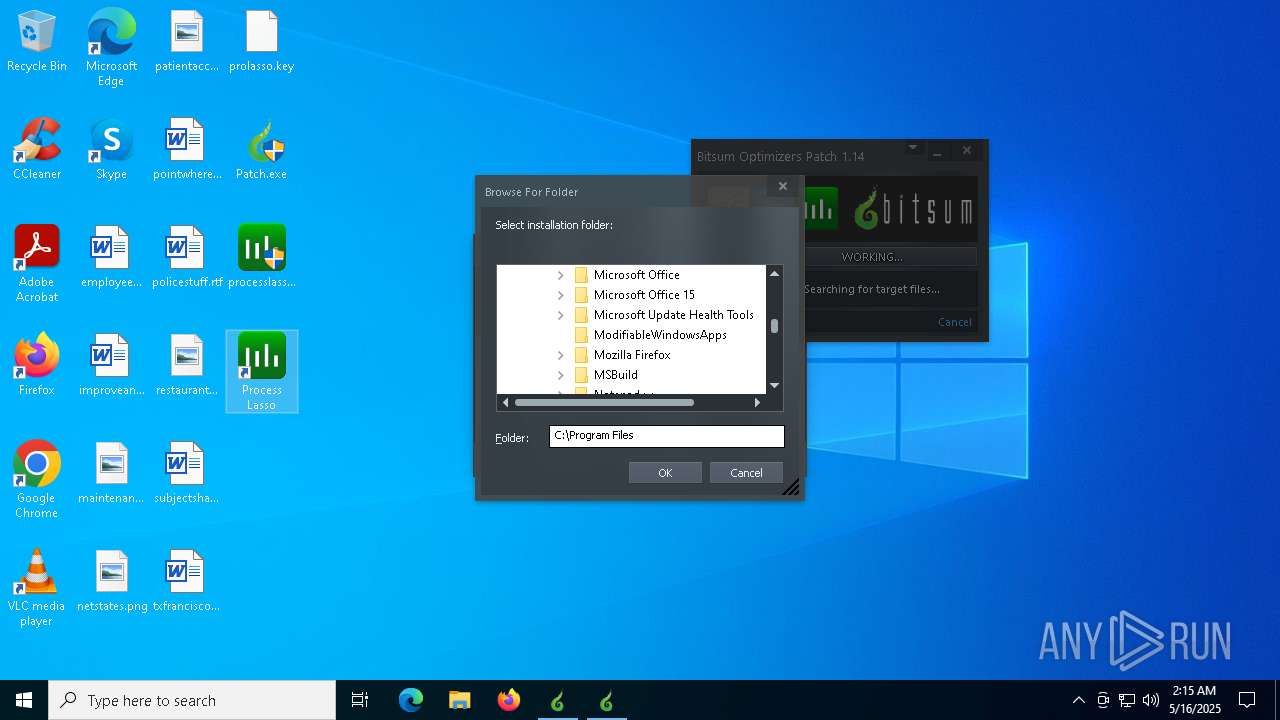Cancel the Bitsum patch search
1280x720 pixels.
click(x=954, y=322)
